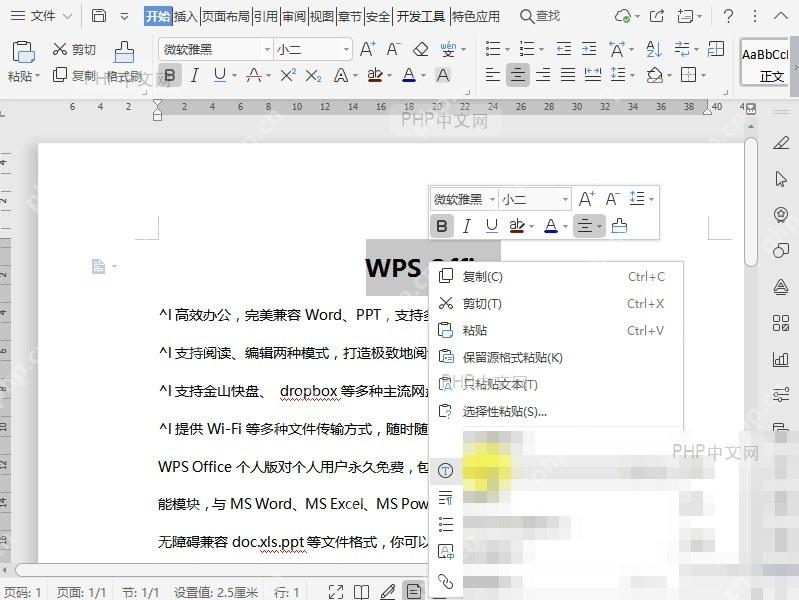
Task: Click the Copy (复制) button in the ribbon
Action: click(74, 75)
